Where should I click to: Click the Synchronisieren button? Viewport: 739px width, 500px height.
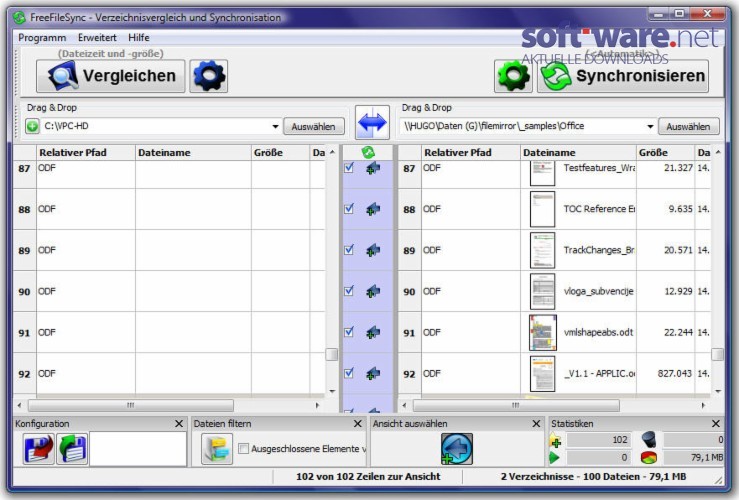coord(623,76)
